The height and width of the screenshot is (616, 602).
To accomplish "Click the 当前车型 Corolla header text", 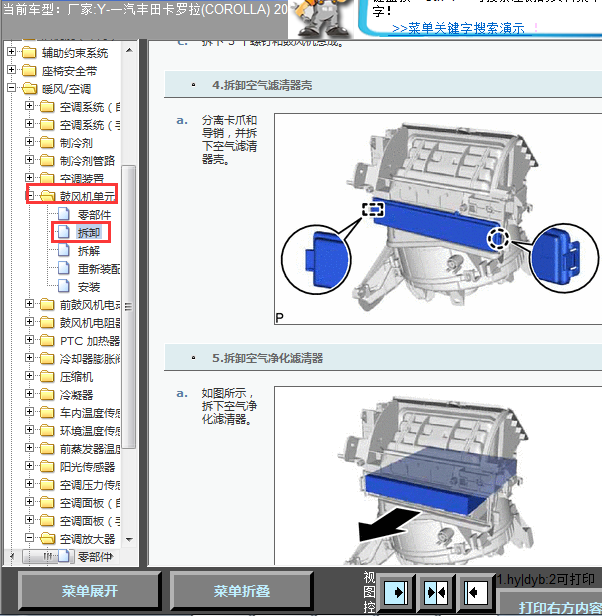I will coord(145,9).
